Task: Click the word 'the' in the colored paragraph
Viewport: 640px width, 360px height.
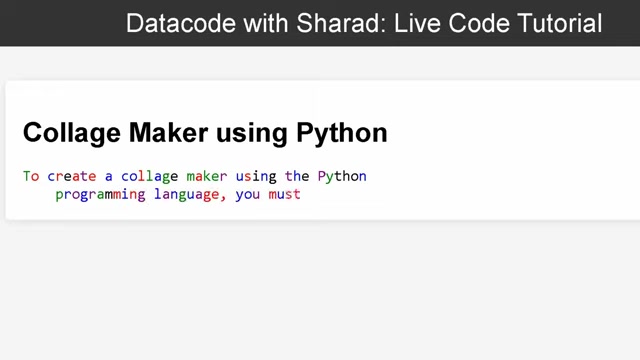Action: (x=297, y=176)
